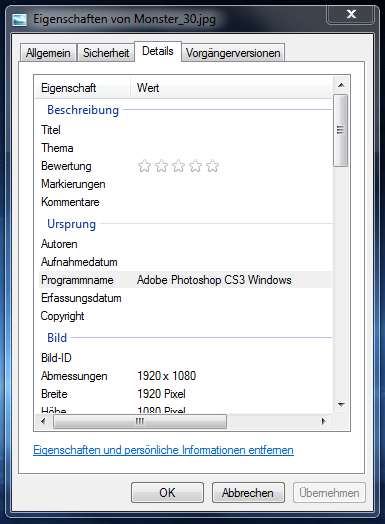Open Eigenschaften und persönliche Informationen entfernen link
Image resolution: width=385 pixels, height=524 pixels.
coord(163,450)
